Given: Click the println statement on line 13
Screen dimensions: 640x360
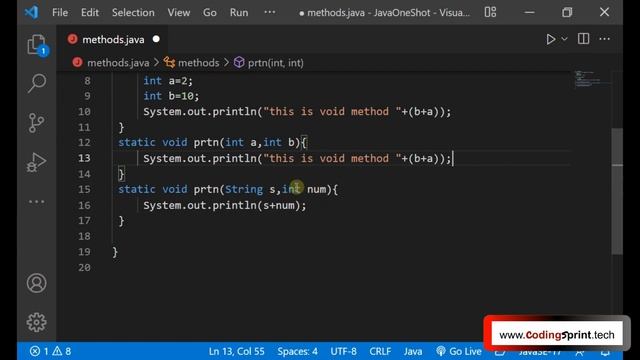Looking at the screenshot, I should tap(297, 158).
